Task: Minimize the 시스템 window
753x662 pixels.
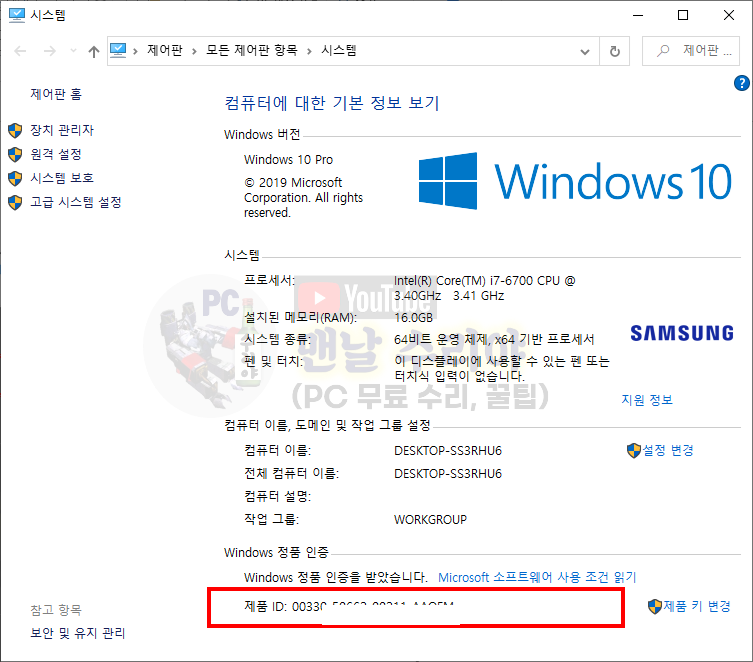Action: click(638, 15)
